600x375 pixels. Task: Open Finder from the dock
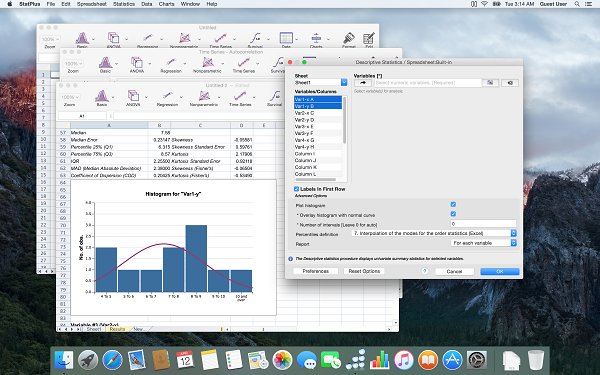(x=64, y=360)
